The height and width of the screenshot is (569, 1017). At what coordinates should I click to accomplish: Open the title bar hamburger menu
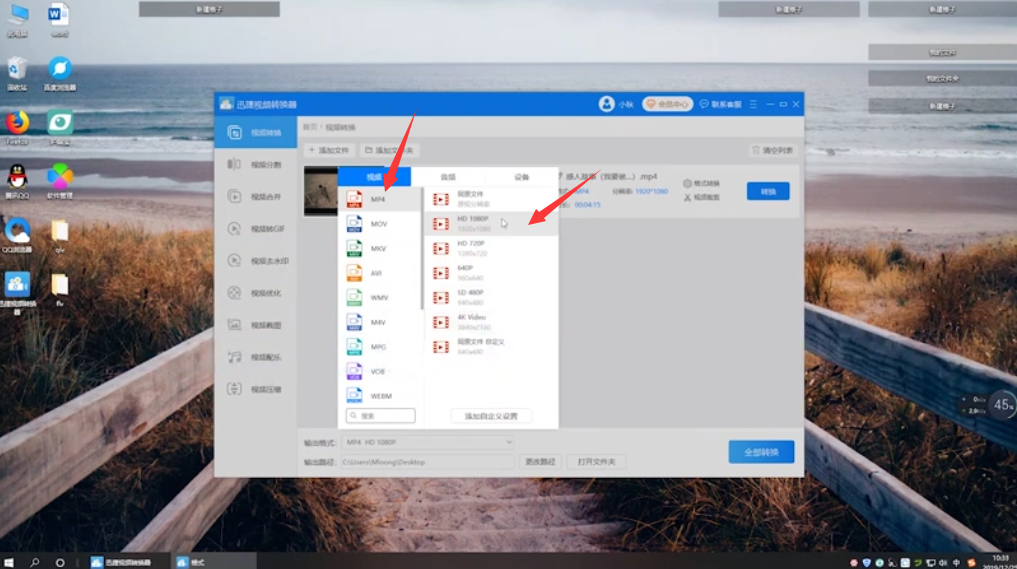click(x=753, y=104)
